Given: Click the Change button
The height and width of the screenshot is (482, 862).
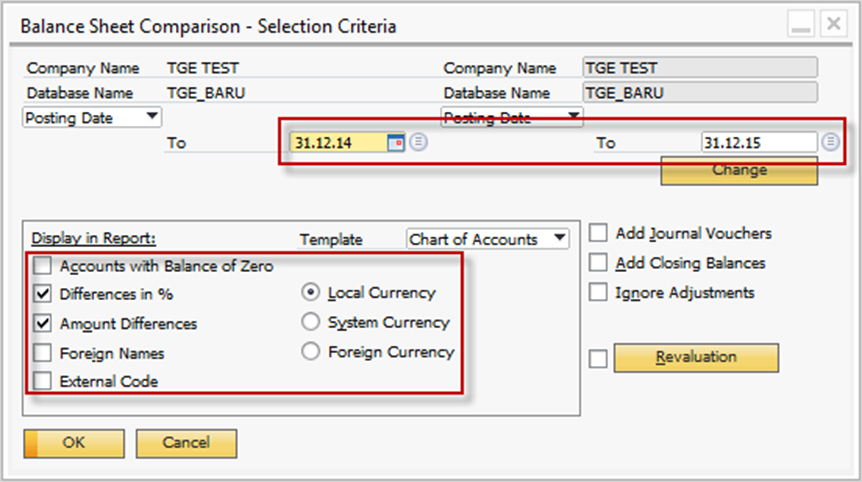Looking at the screenshot, I should click(739, 171).
